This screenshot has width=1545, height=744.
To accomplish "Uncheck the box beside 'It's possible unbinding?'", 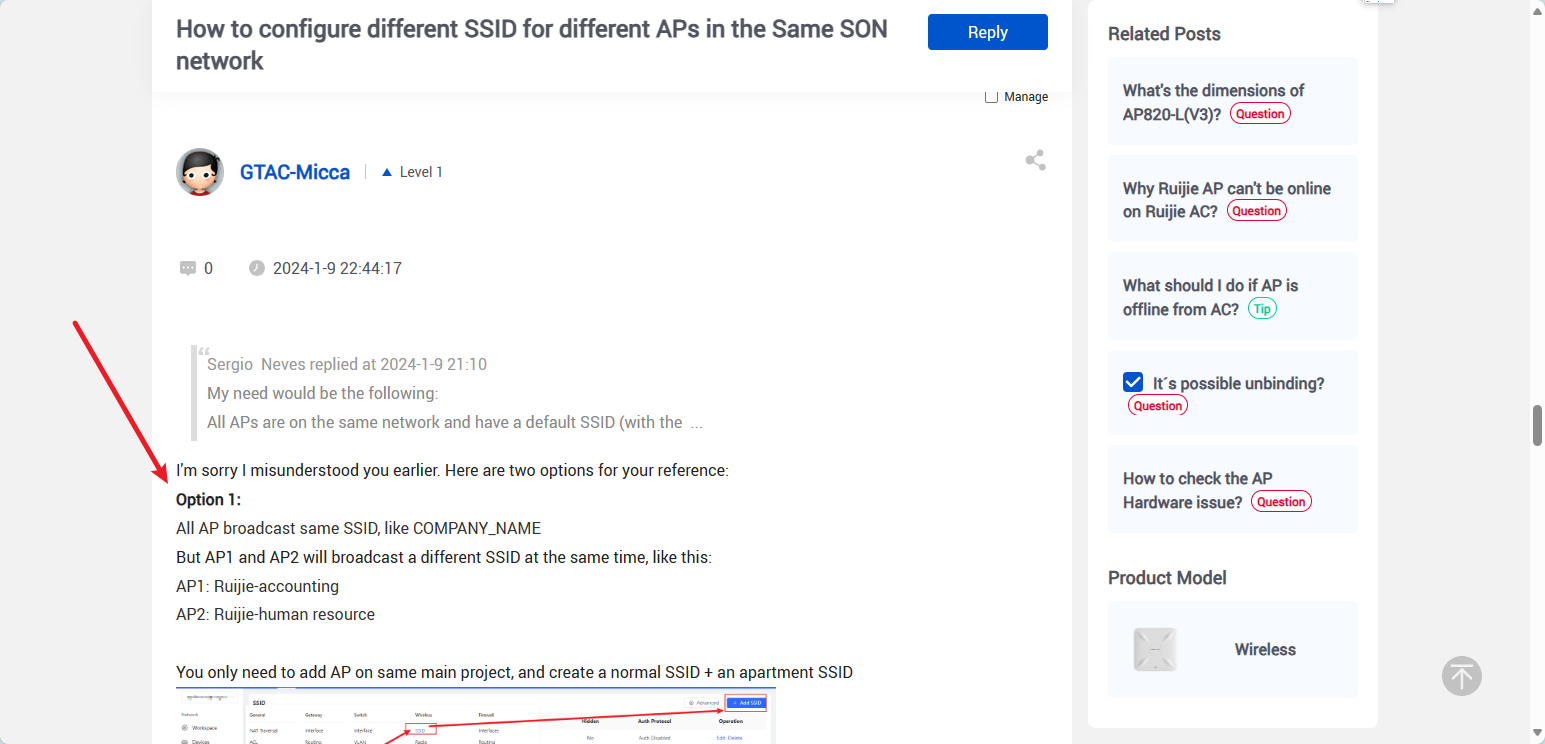I will click(x=1133, y=382).
